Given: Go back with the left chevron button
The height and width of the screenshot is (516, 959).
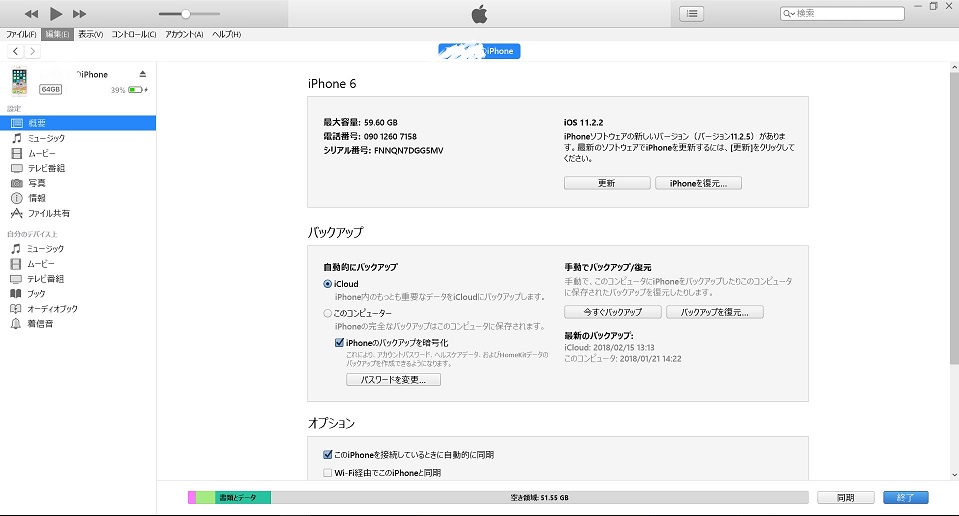Looking at the screenshot, I should click(x=16, y=51).
